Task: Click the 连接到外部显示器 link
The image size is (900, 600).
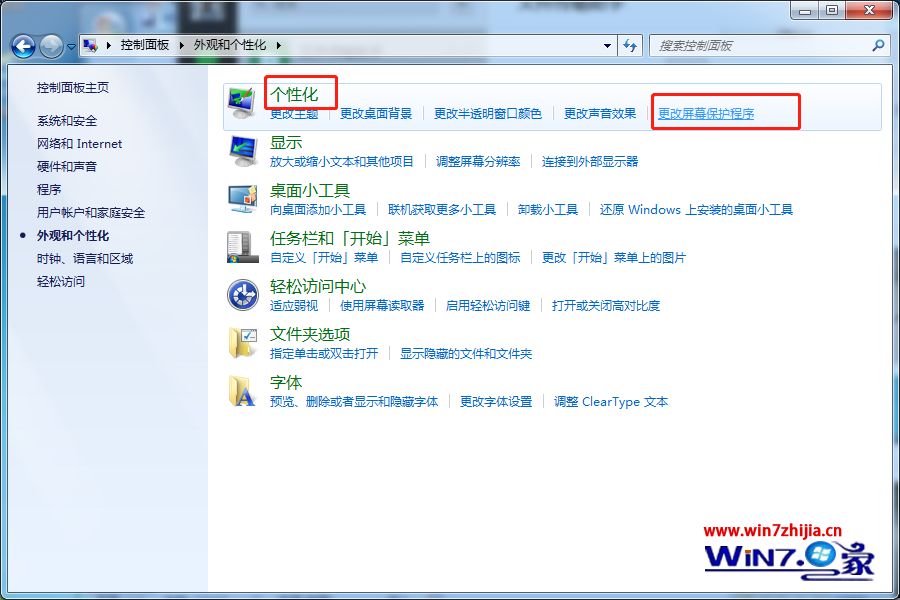Action: coord(590,161)
